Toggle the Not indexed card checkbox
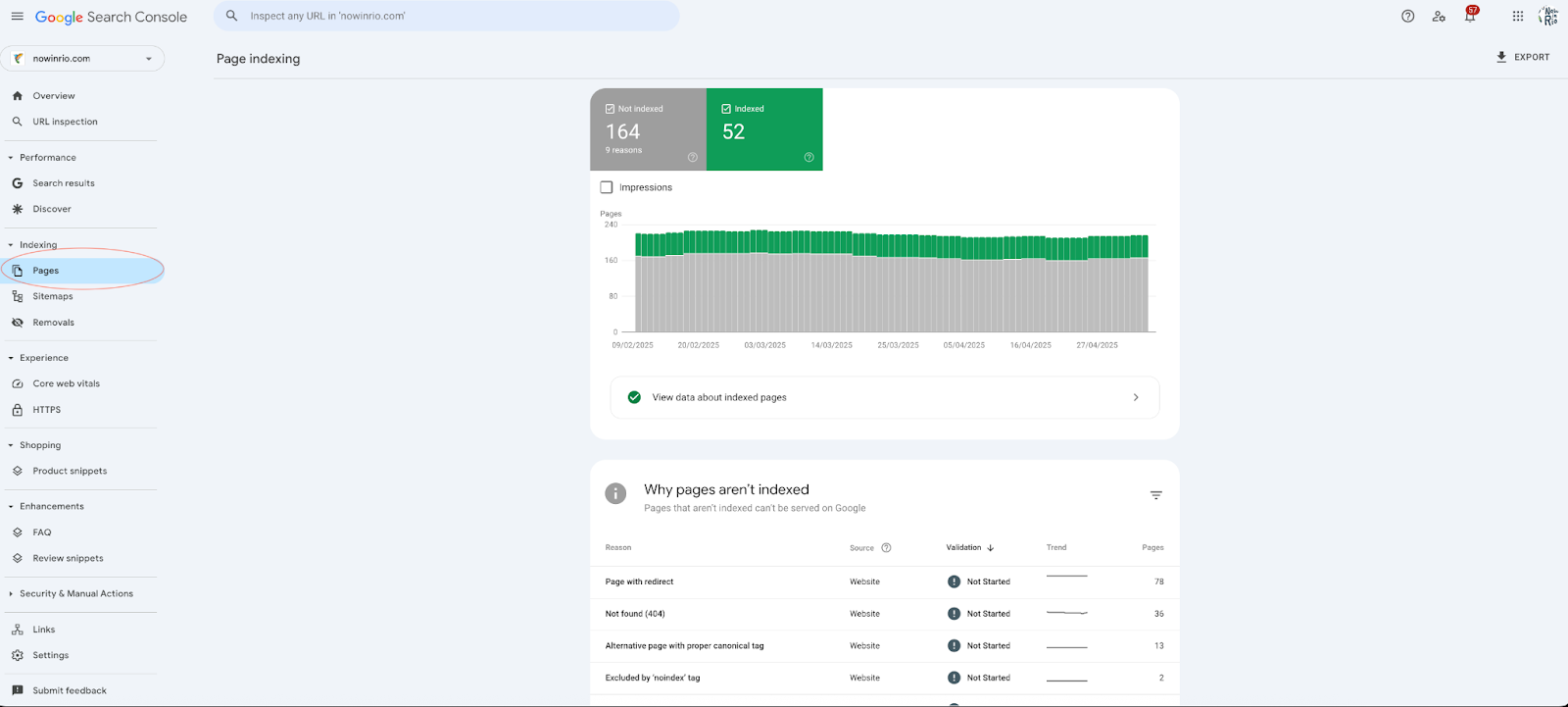Image resolution: width=1568 pixels, height=707 pixels. (x=610, y=109)
